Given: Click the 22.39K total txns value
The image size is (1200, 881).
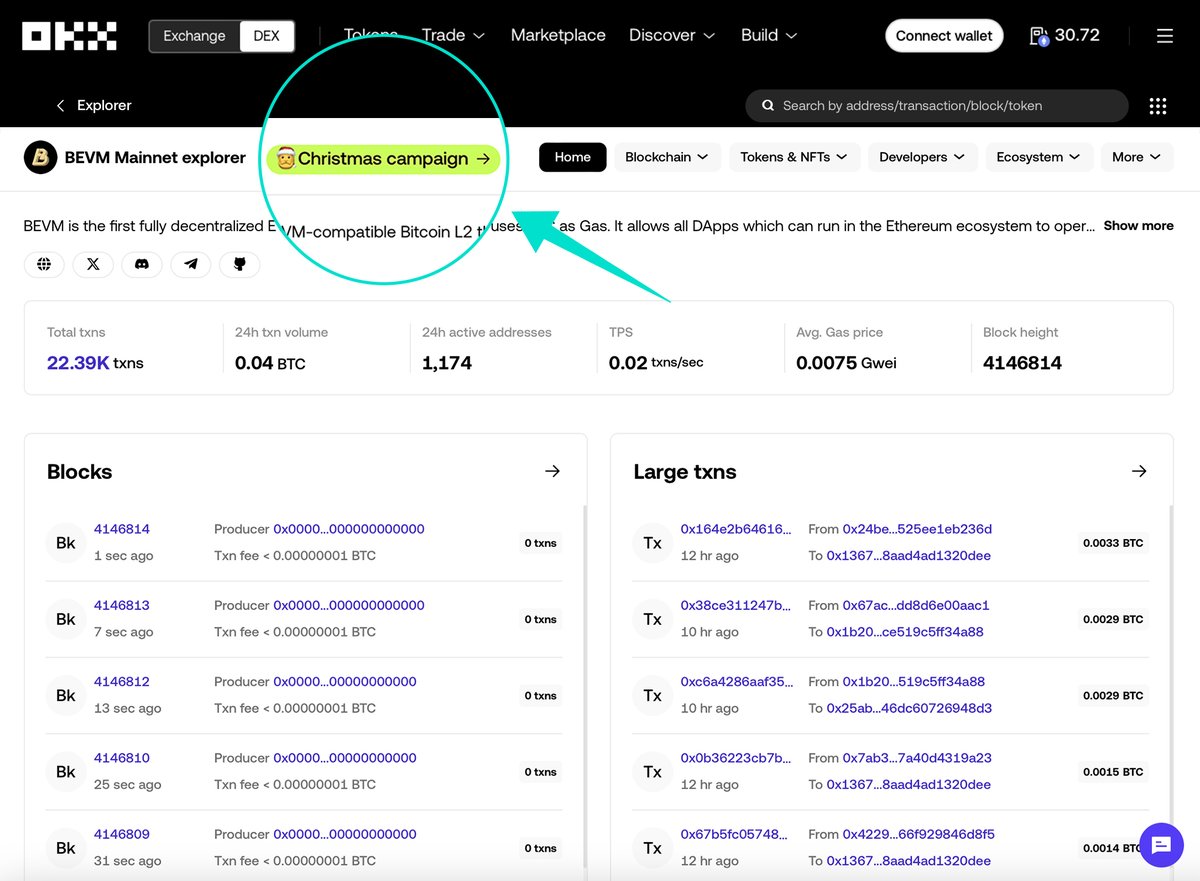Looking at the screenshot, I should click(x=78, y=363).
